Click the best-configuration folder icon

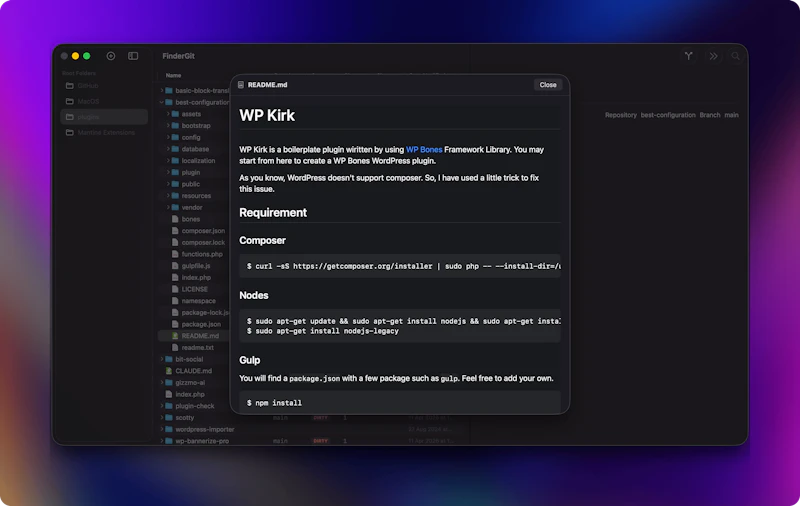click(169, 103)
